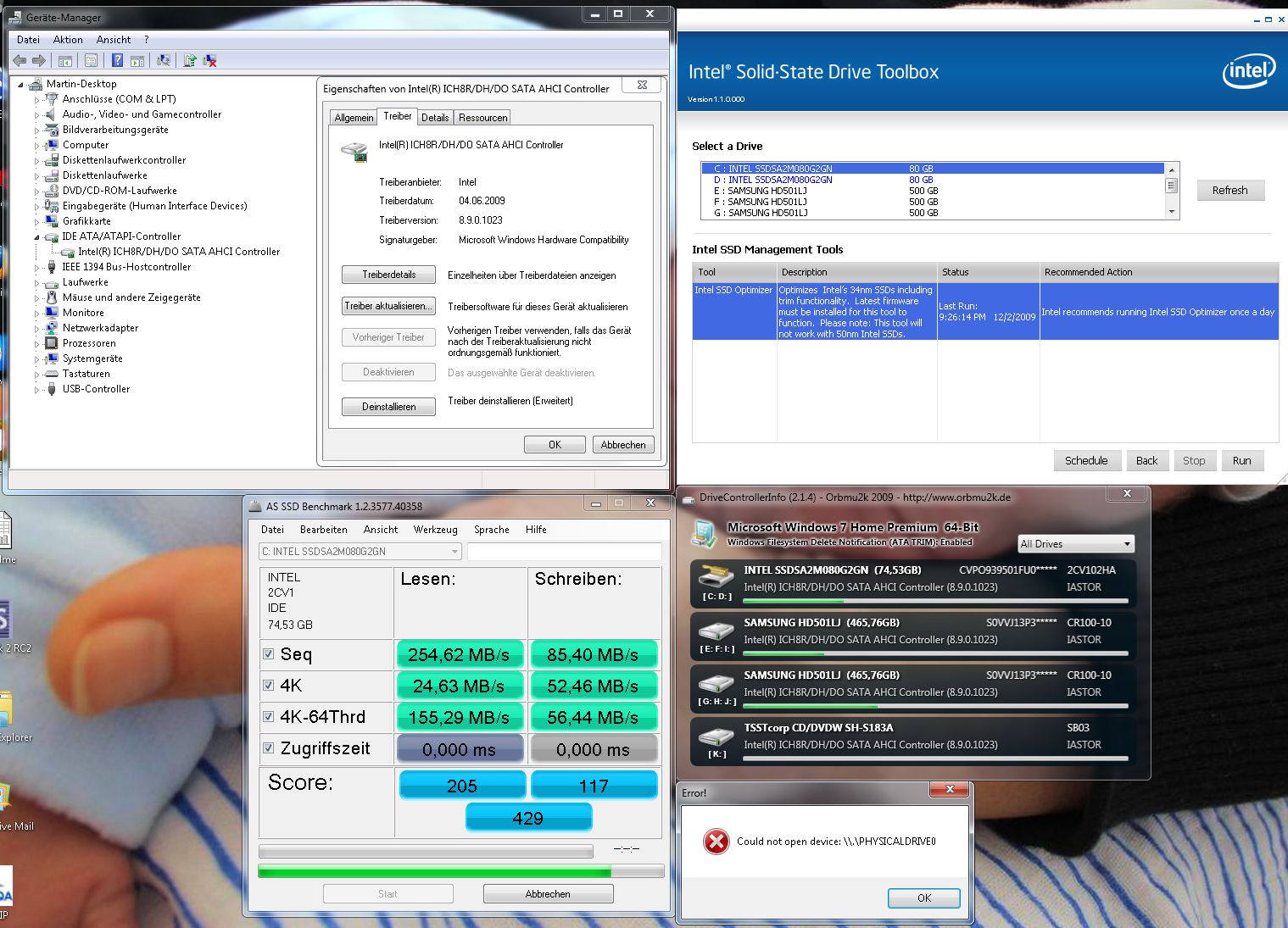
Task: Expand the Computer tree node
Action: pos(36,146)
